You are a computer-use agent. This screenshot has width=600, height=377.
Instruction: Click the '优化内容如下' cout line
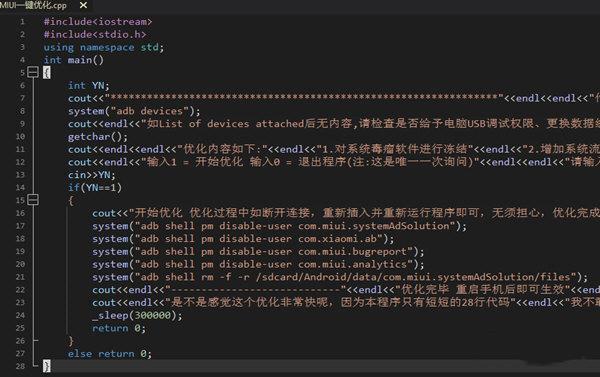tap(334, 149)
